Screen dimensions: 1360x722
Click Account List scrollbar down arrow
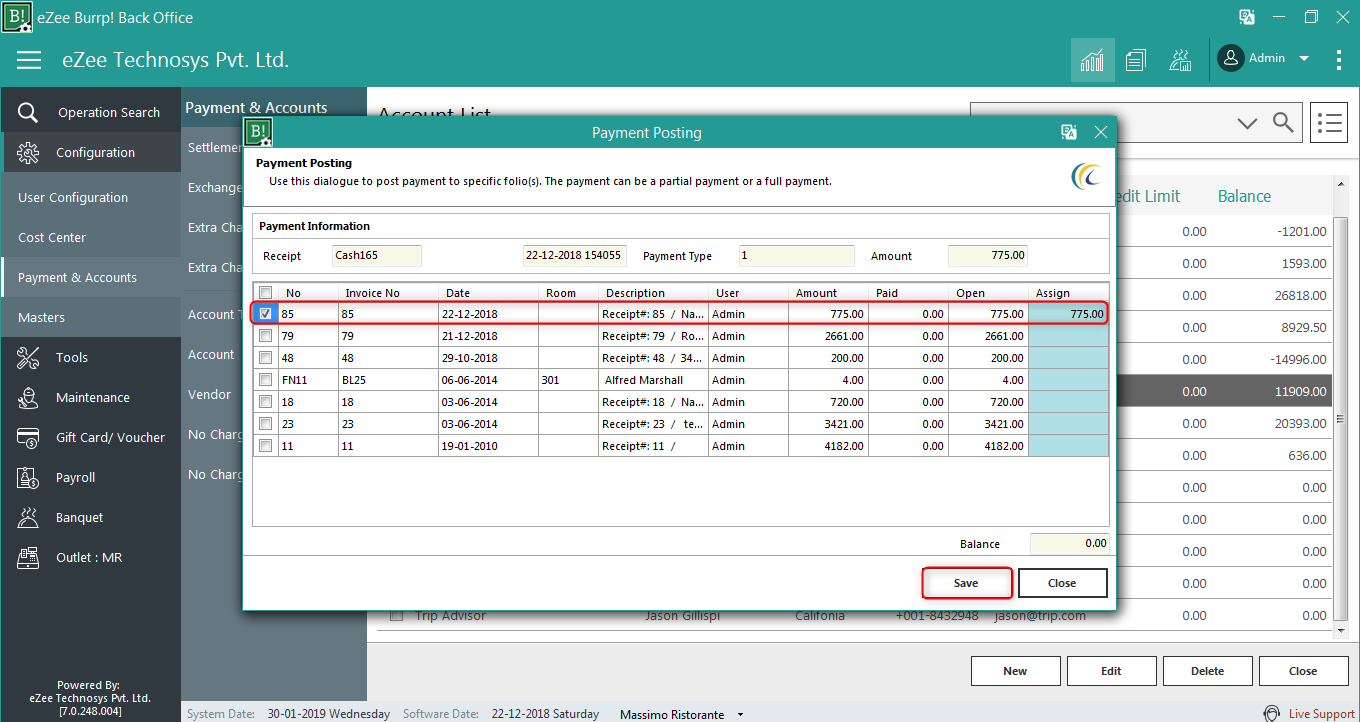click(1342, 631)
